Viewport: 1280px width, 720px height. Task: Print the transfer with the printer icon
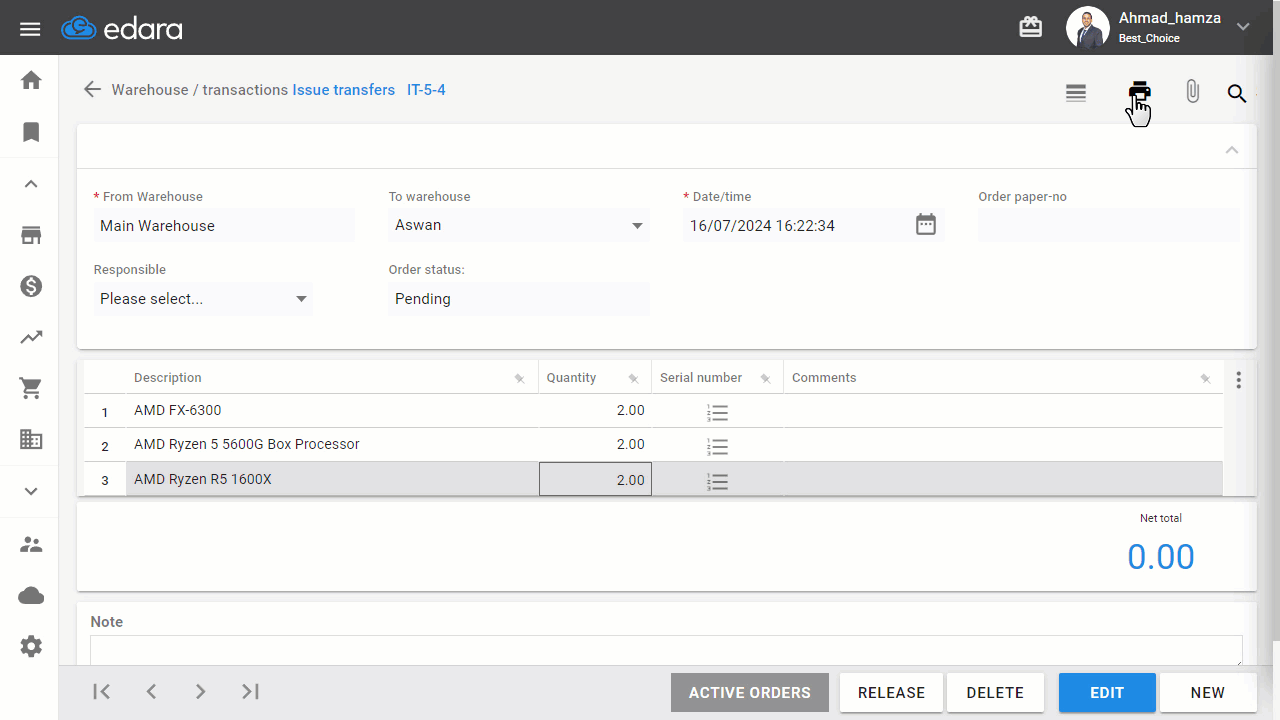pyautogui.click(x=1139, y=92)
